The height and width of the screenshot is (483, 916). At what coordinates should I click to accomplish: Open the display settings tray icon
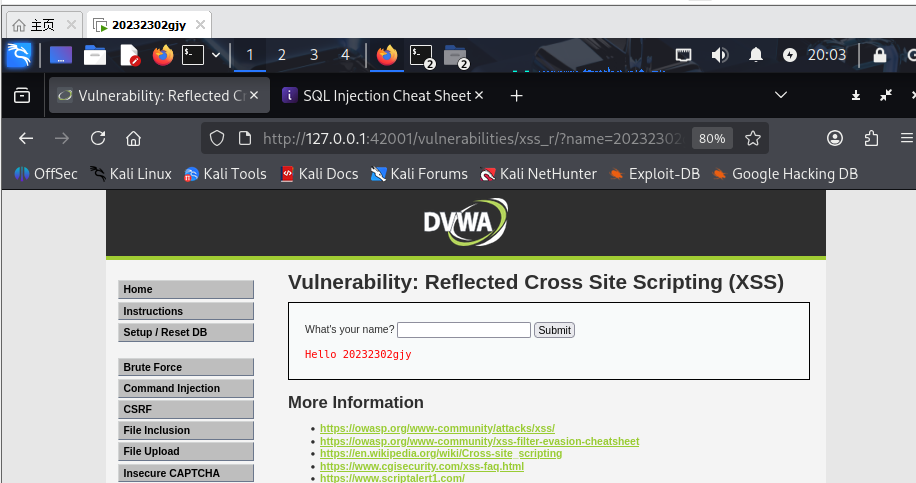pos(683,55)
